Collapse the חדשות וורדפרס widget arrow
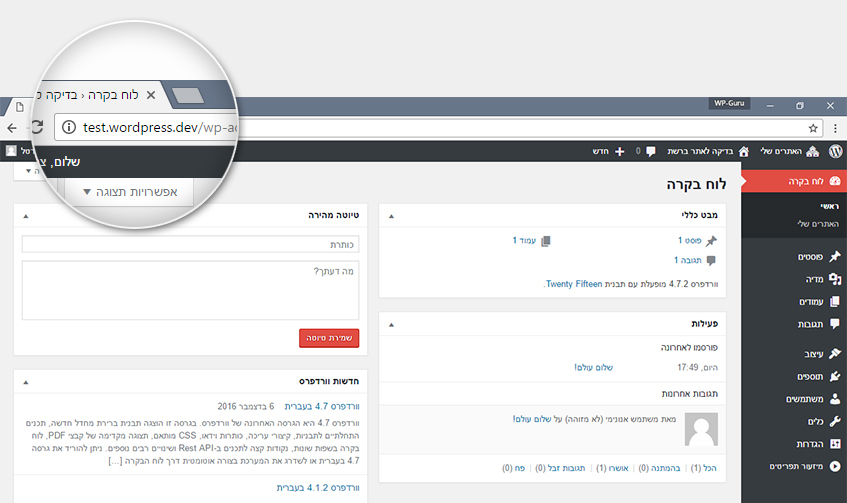Viewport: 847px width, 503px height. (25, 383)
